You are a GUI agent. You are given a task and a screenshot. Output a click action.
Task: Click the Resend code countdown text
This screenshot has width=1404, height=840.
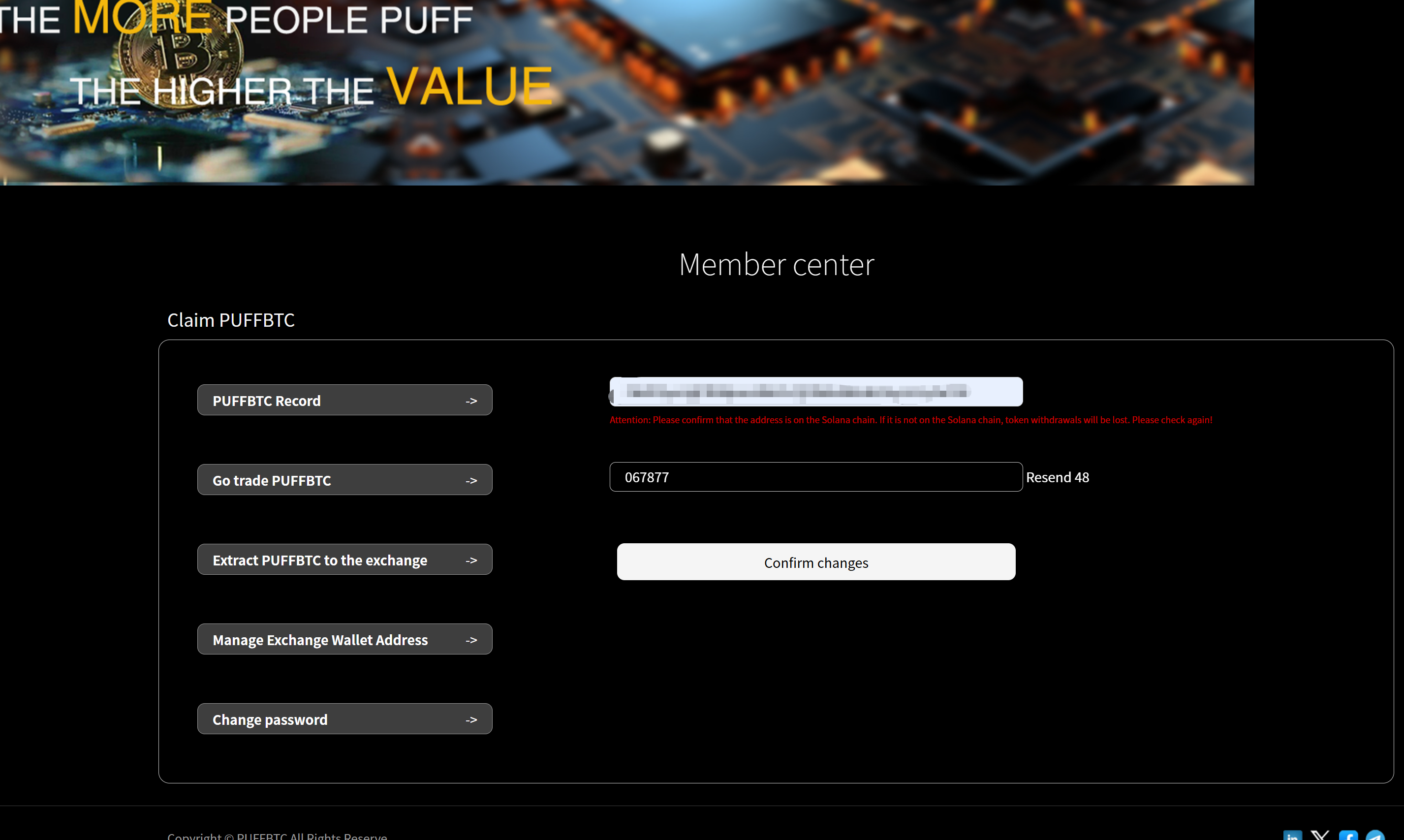click(1057, 477)
